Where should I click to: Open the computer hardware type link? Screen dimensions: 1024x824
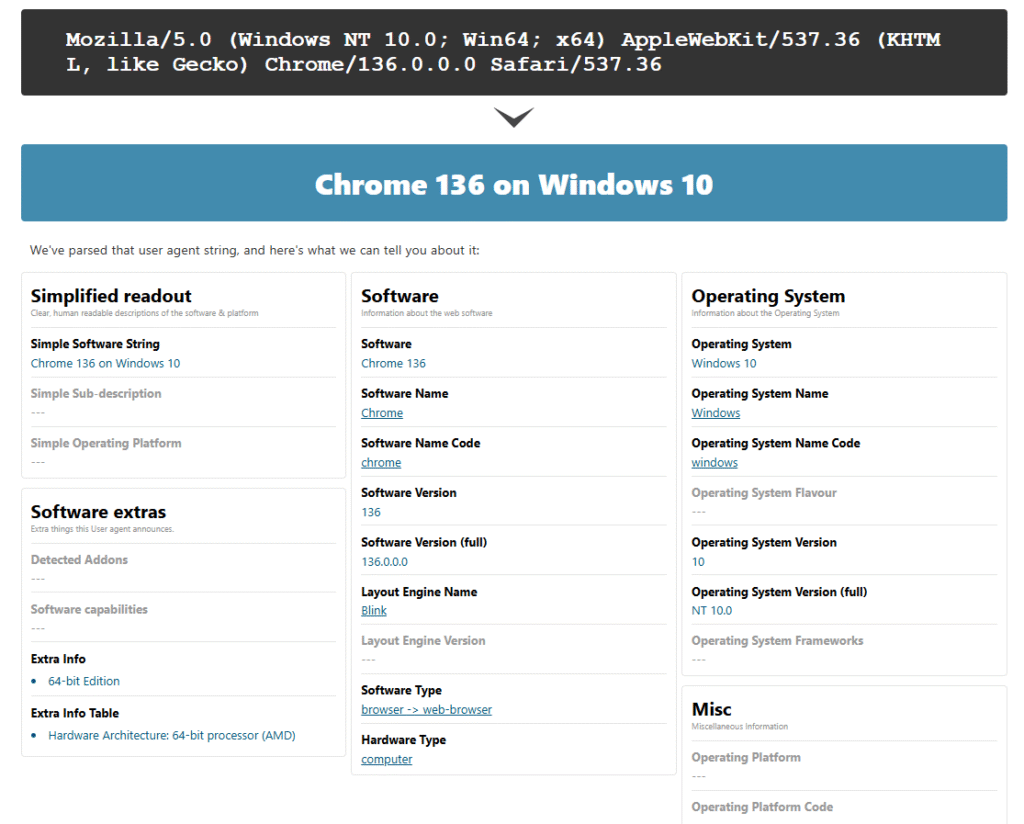387,759
